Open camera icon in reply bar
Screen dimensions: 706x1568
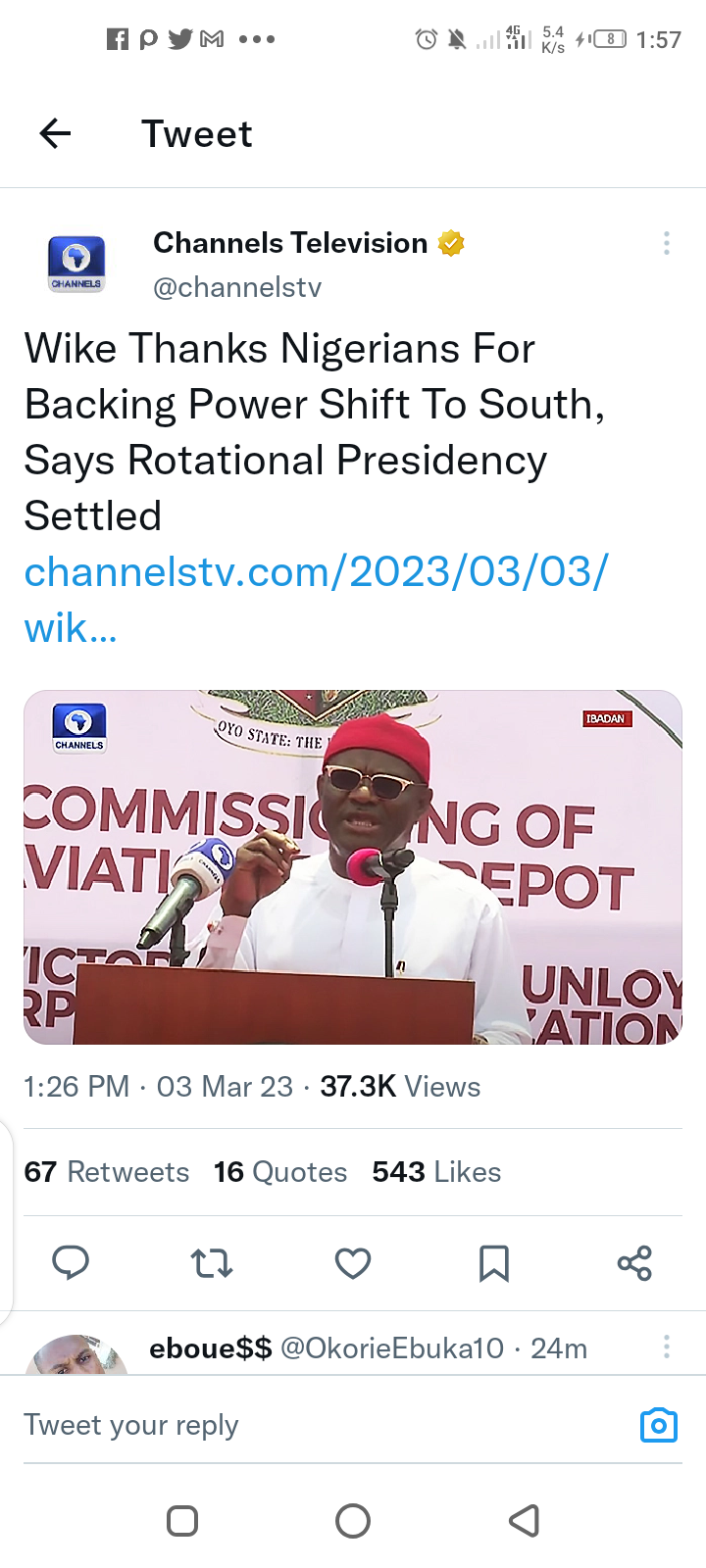[658, 1425]
